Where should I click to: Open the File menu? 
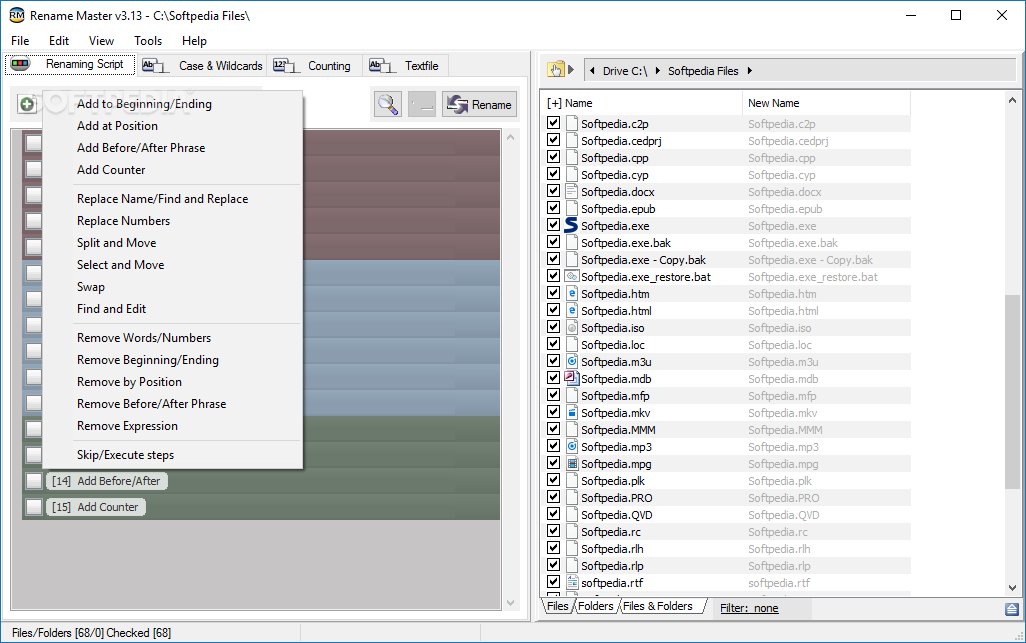click(x=20, y=41)
